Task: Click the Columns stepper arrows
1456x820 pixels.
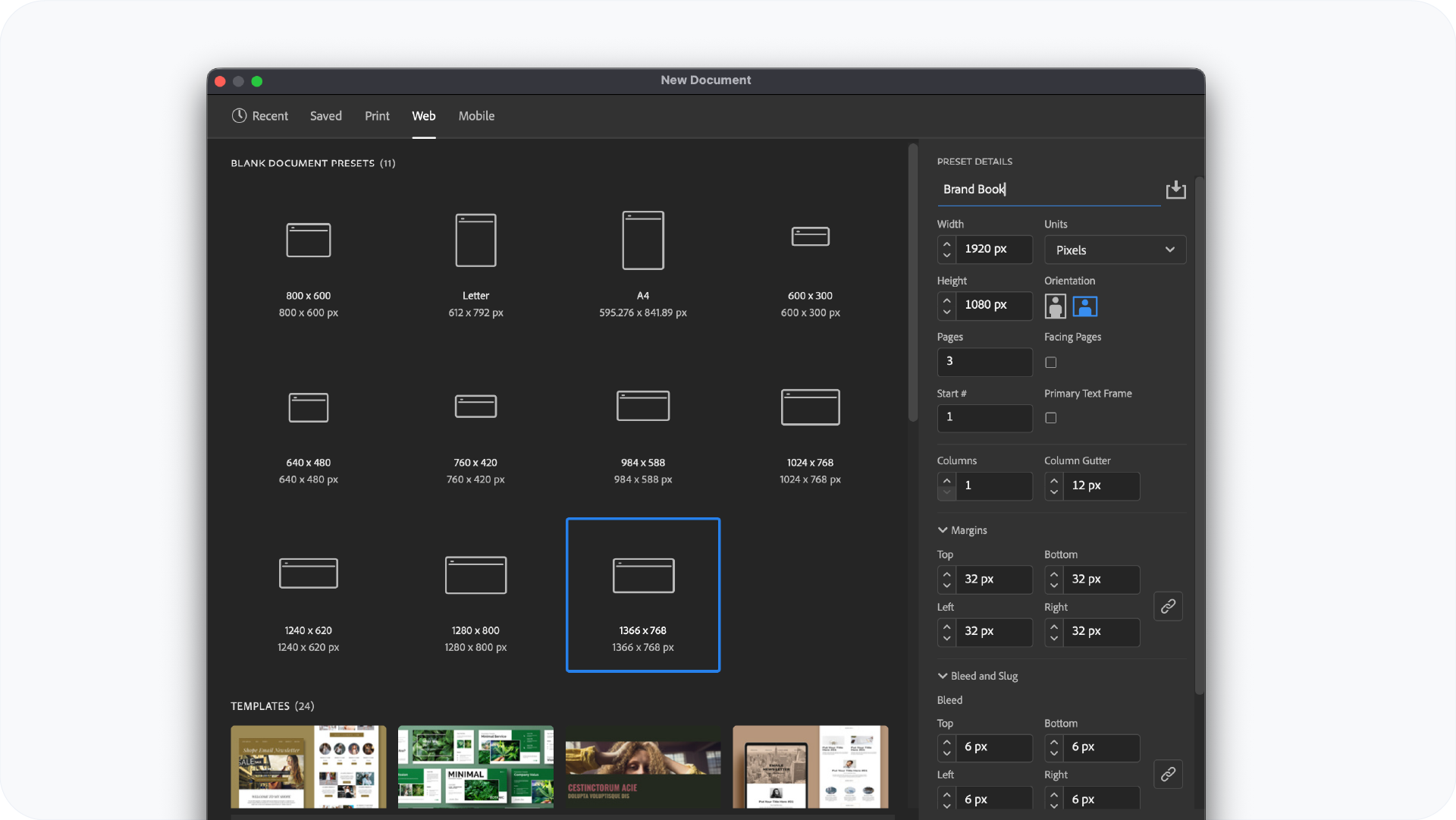Action: (946, 486)
